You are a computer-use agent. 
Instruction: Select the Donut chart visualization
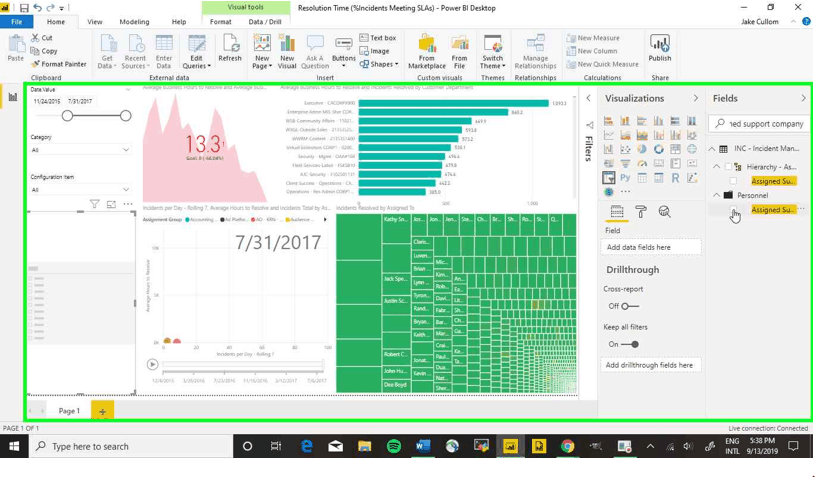(x=658, y=149)
